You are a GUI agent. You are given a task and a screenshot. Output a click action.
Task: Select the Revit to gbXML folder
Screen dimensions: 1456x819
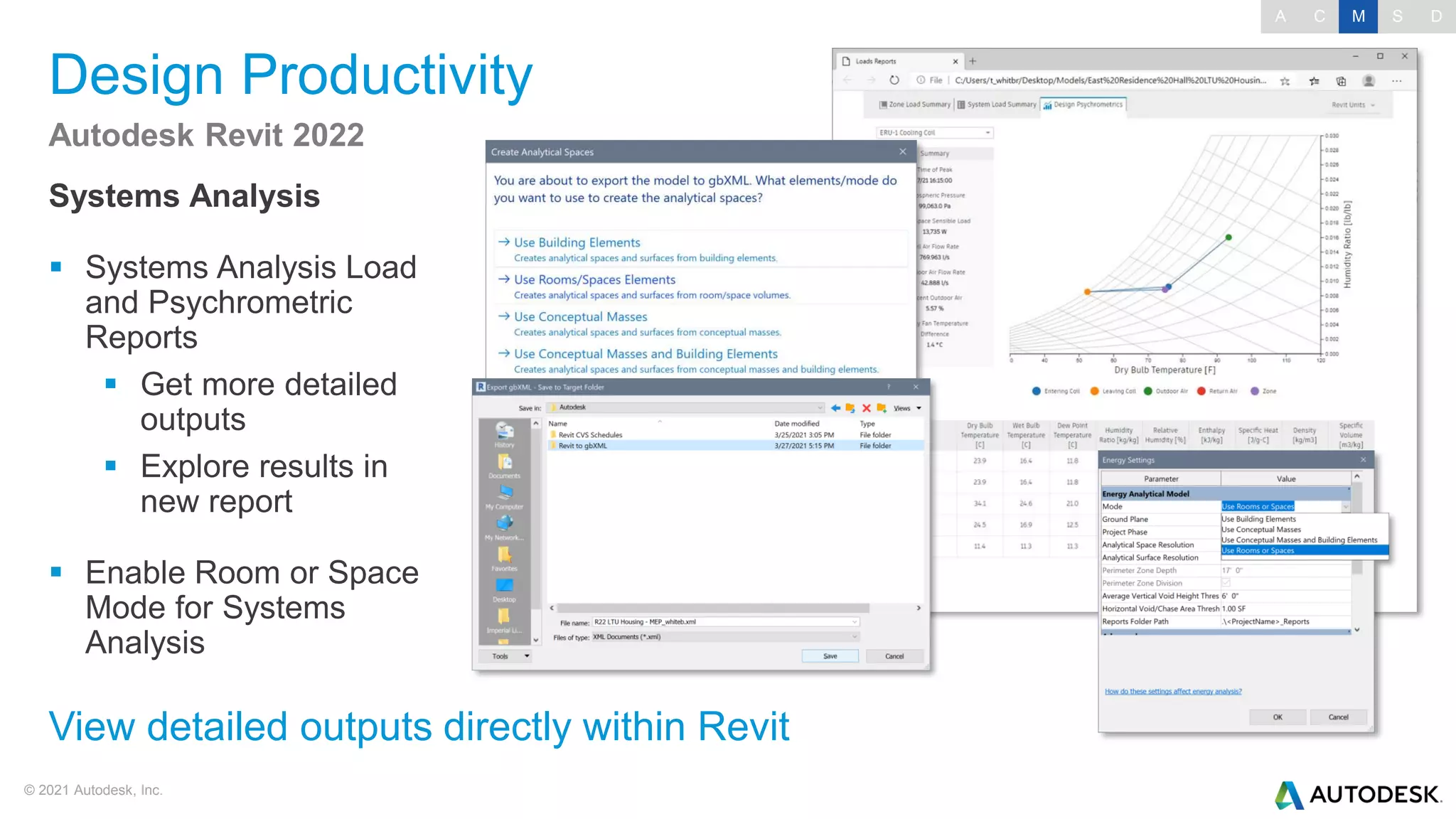coord(736,446)
